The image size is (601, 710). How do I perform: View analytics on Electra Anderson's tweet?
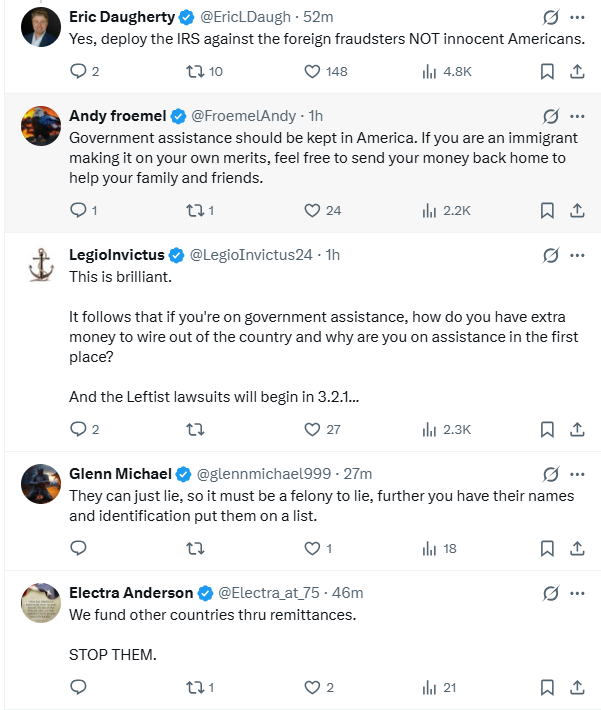click(x=431, y=687)
